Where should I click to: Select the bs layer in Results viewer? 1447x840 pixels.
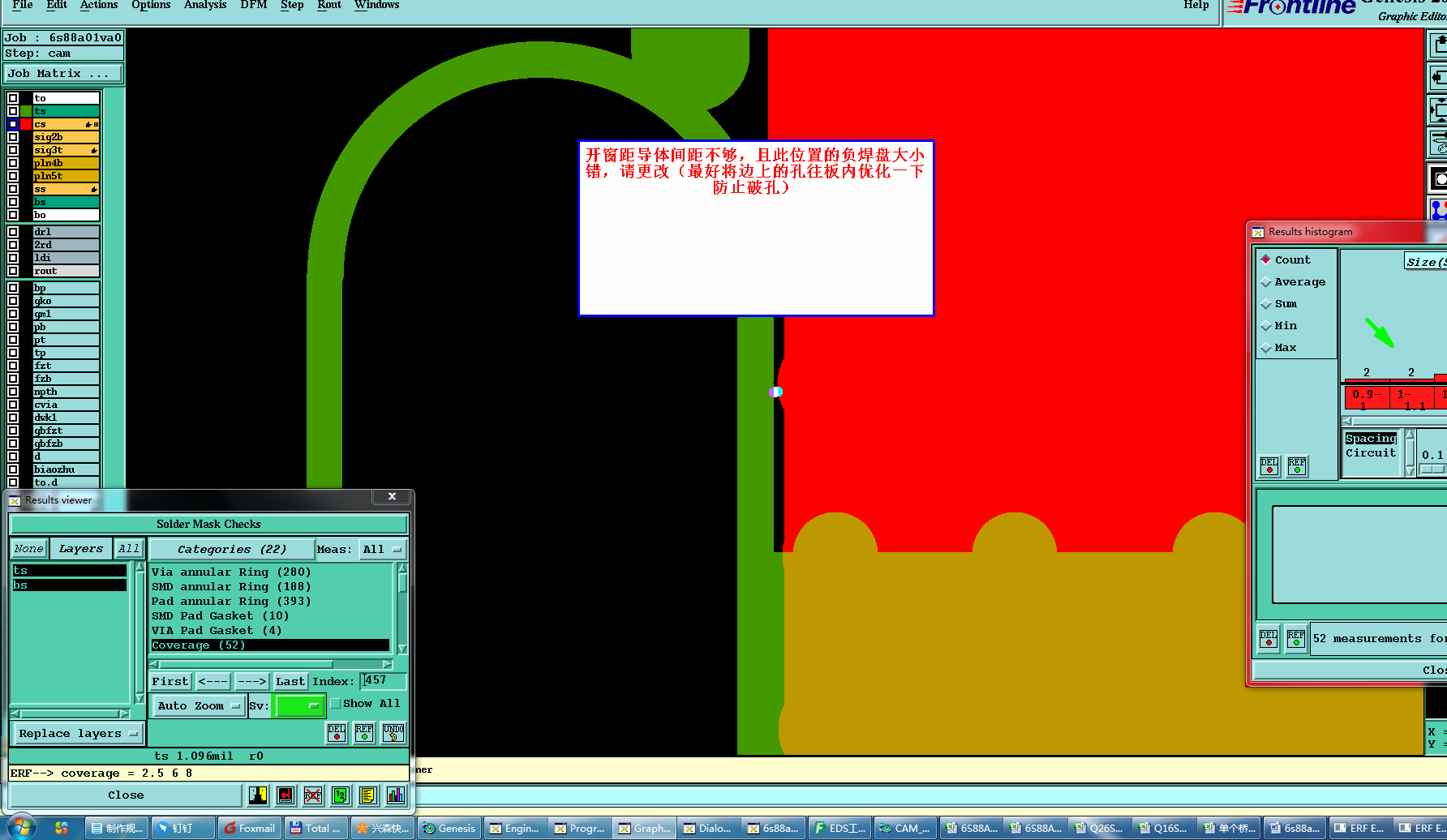click(69, 585)
